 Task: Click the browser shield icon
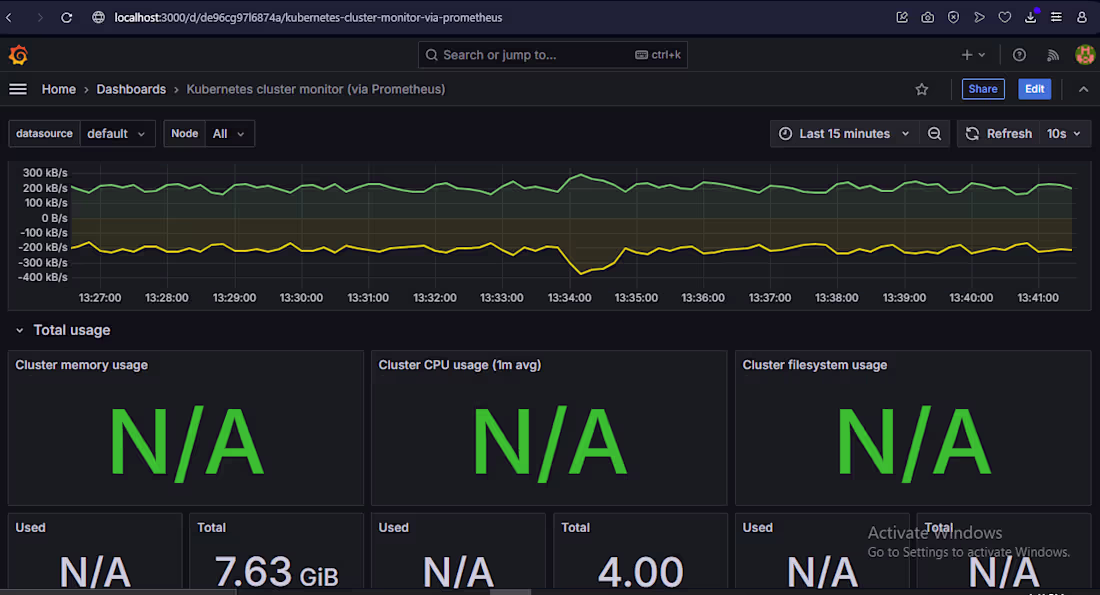[953, 18]
